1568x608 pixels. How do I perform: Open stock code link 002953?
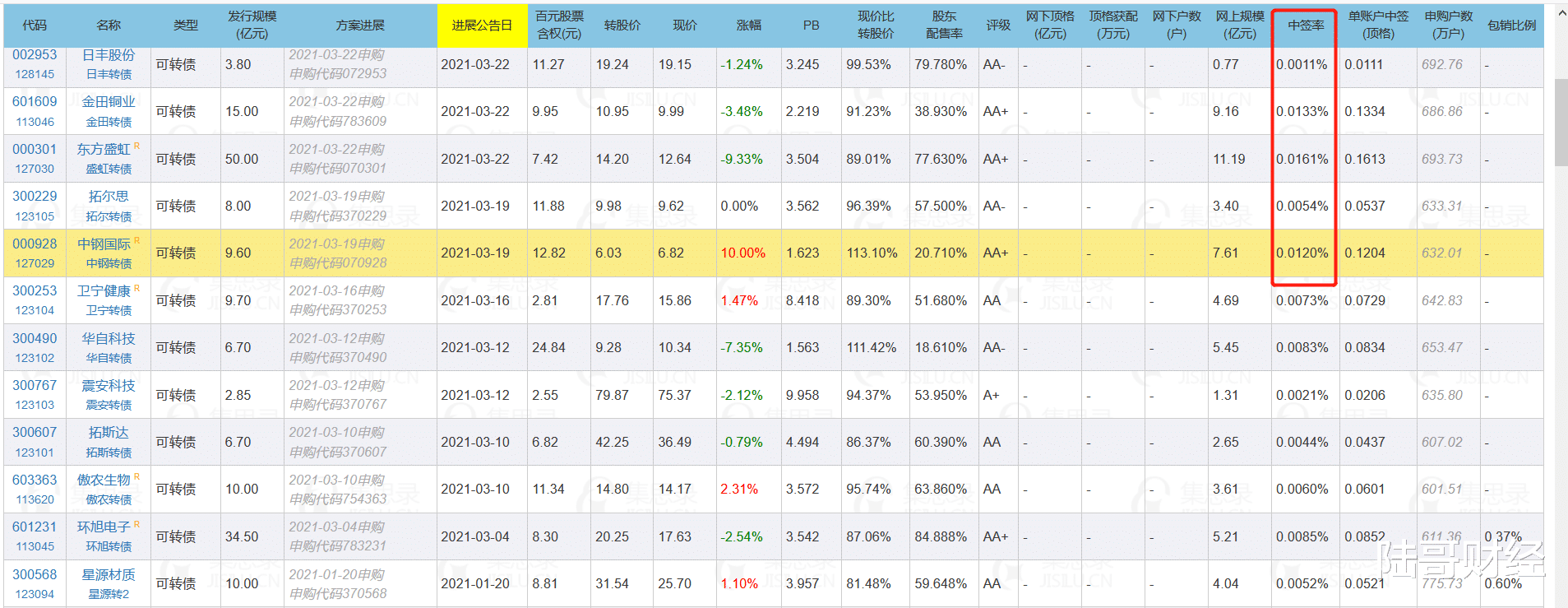[x=35, y=55]
